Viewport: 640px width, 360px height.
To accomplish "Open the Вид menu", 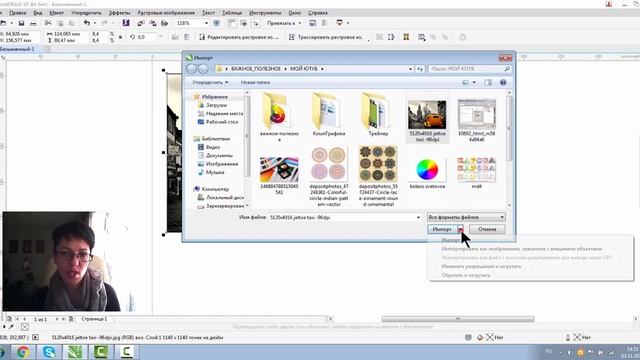I will click(38, 13).
